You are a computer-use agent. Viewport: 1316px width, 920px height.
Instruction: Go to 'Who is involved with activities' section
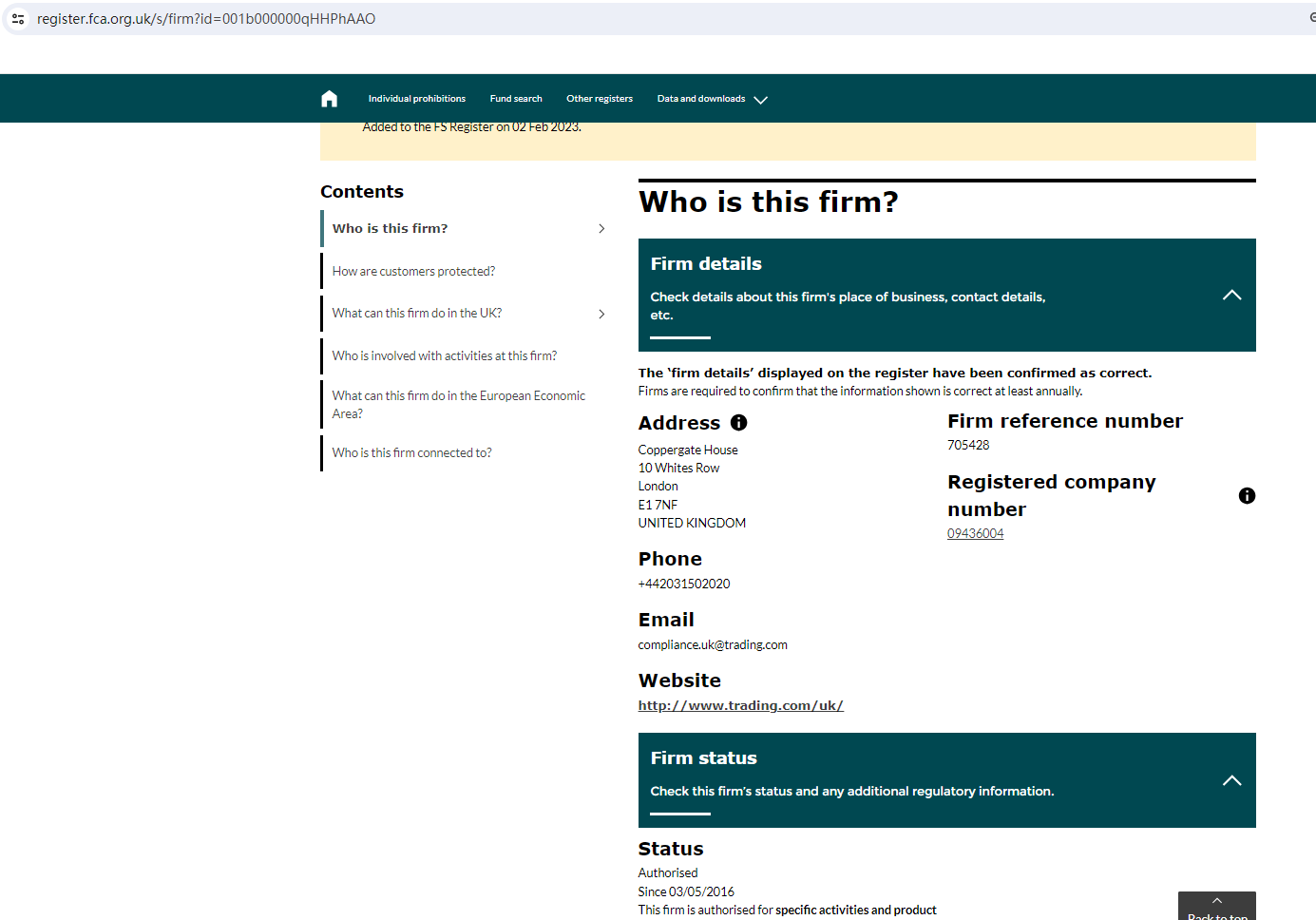pyautogui.click(x=444, y=356)
